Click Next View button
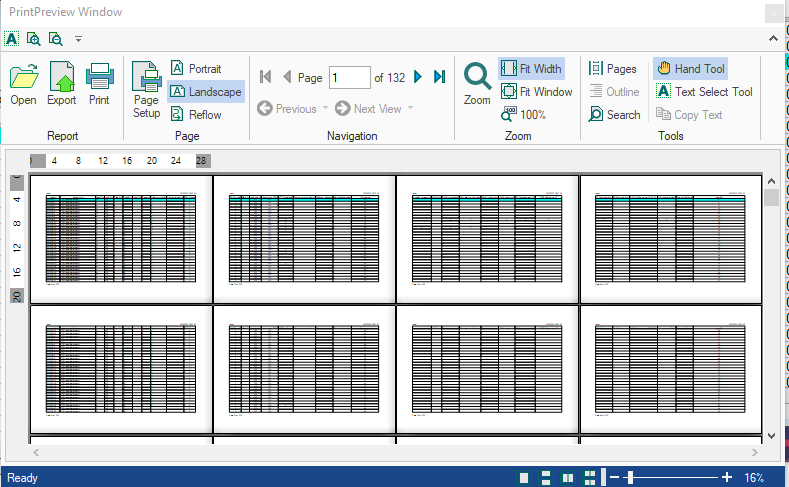 point(369,109)
